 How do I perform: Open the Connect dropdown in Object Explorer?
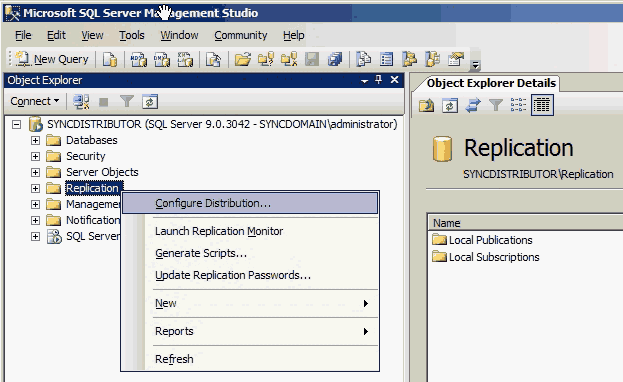(x=35, y=101)
